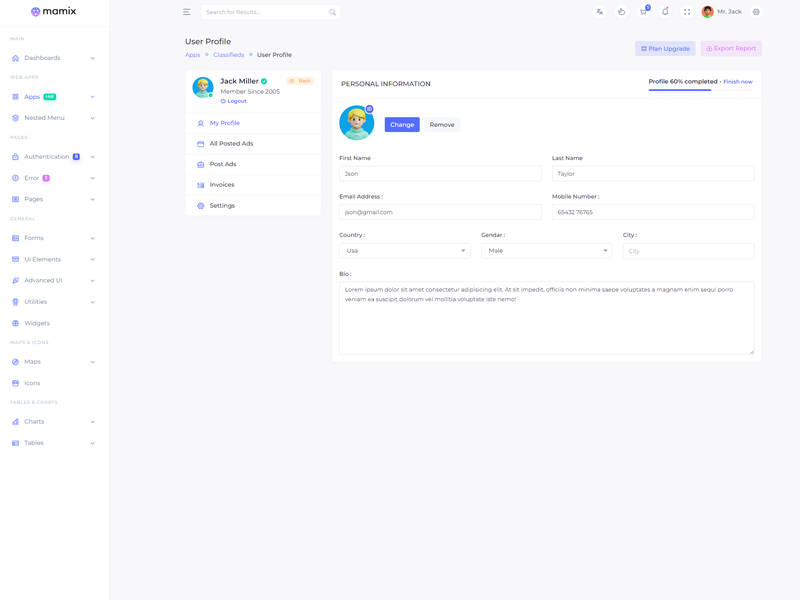The height and width of the screenshot is (600, 800).
Task: Open the language translation icon
Action: pyautogui.click(x=600, y=12)
